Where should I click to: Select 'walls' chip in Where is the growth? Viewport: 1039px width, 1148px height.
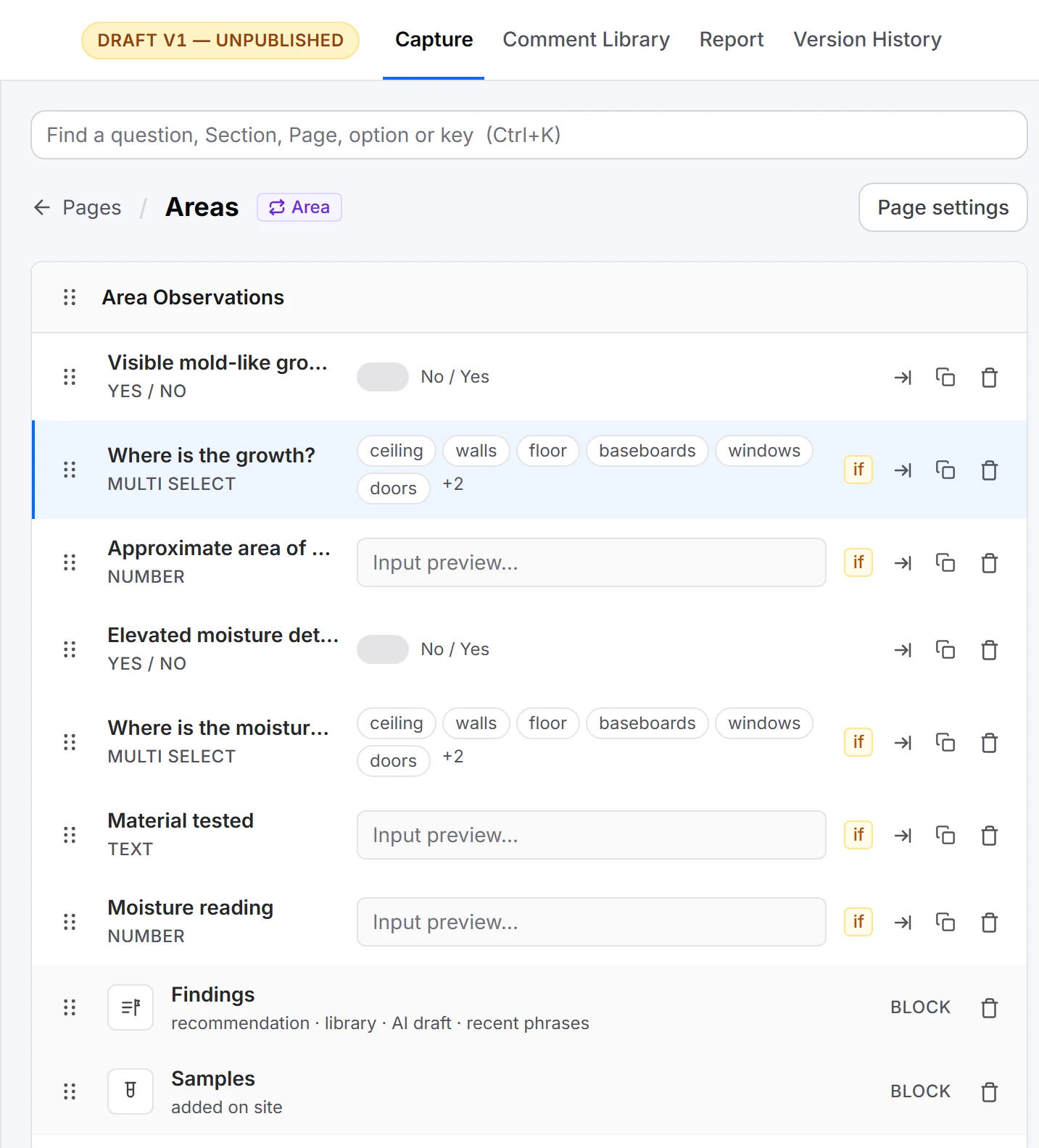click(x=476, y=451)
